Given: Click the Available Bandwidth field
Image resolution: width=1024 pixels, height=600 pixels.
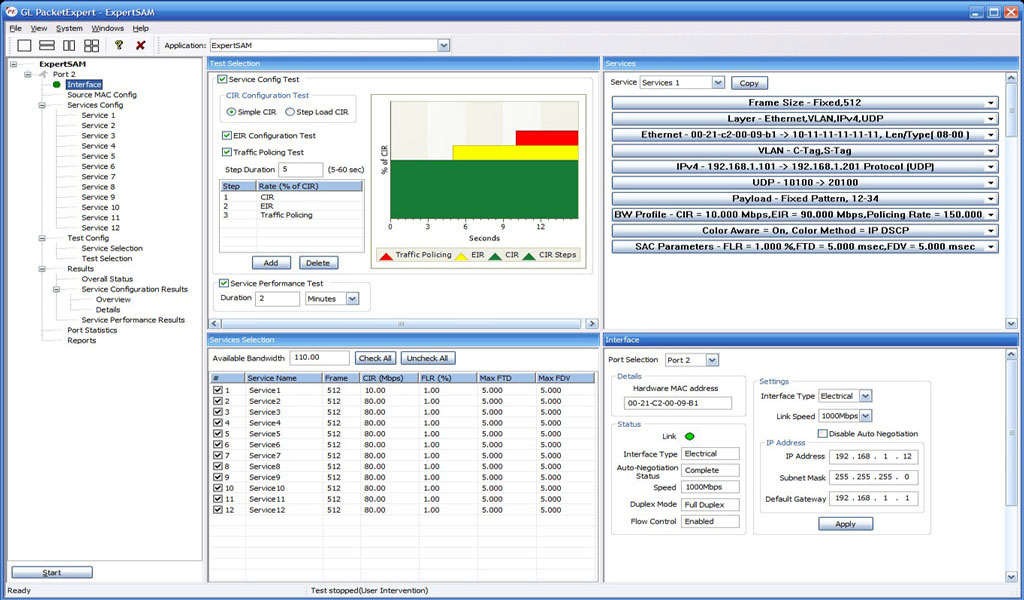Looking at the screenshot, I should click(320, 358).
